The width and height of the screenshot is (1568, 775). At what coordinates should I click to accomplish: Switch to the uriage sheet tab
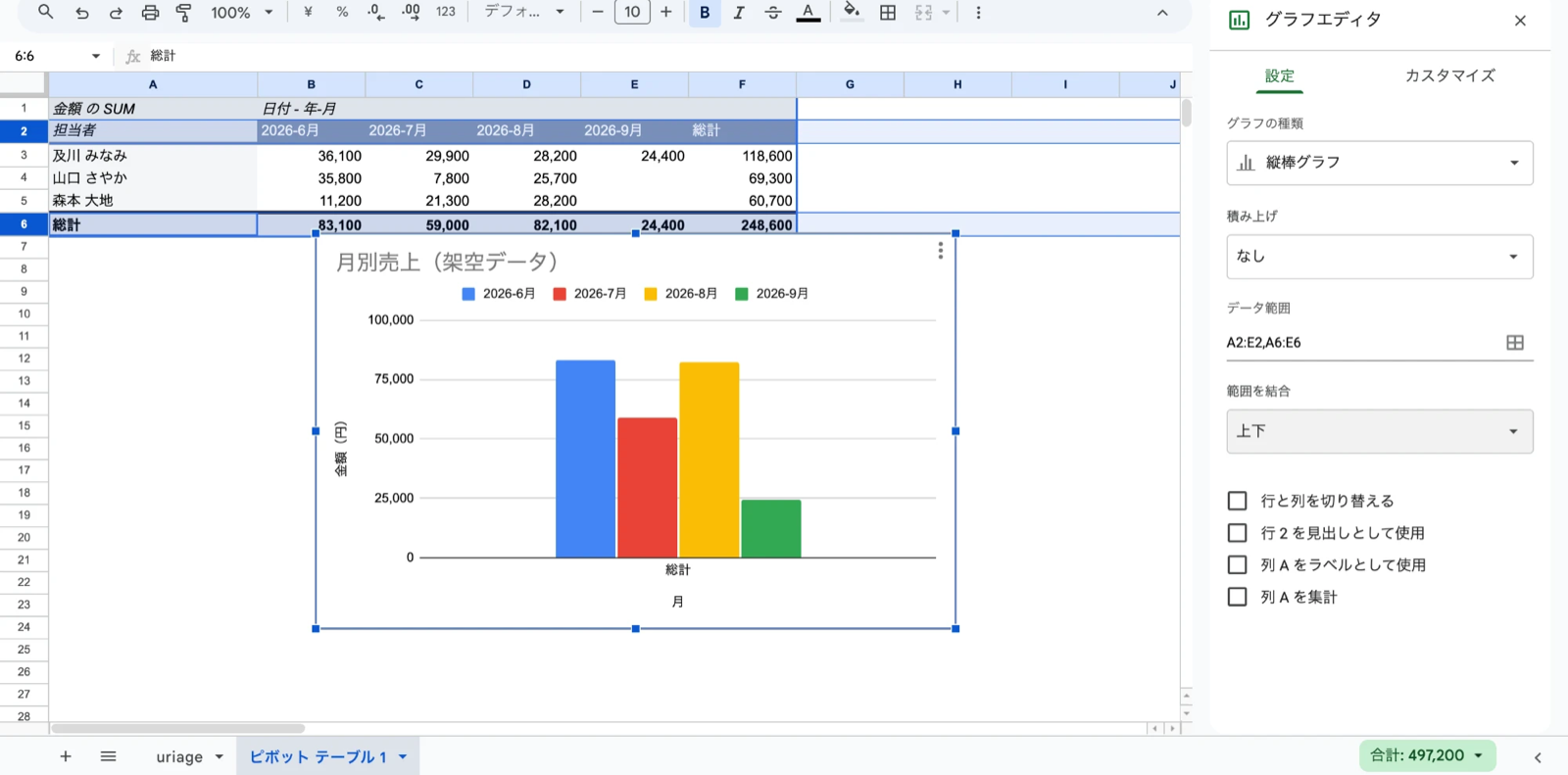[179, 756]
